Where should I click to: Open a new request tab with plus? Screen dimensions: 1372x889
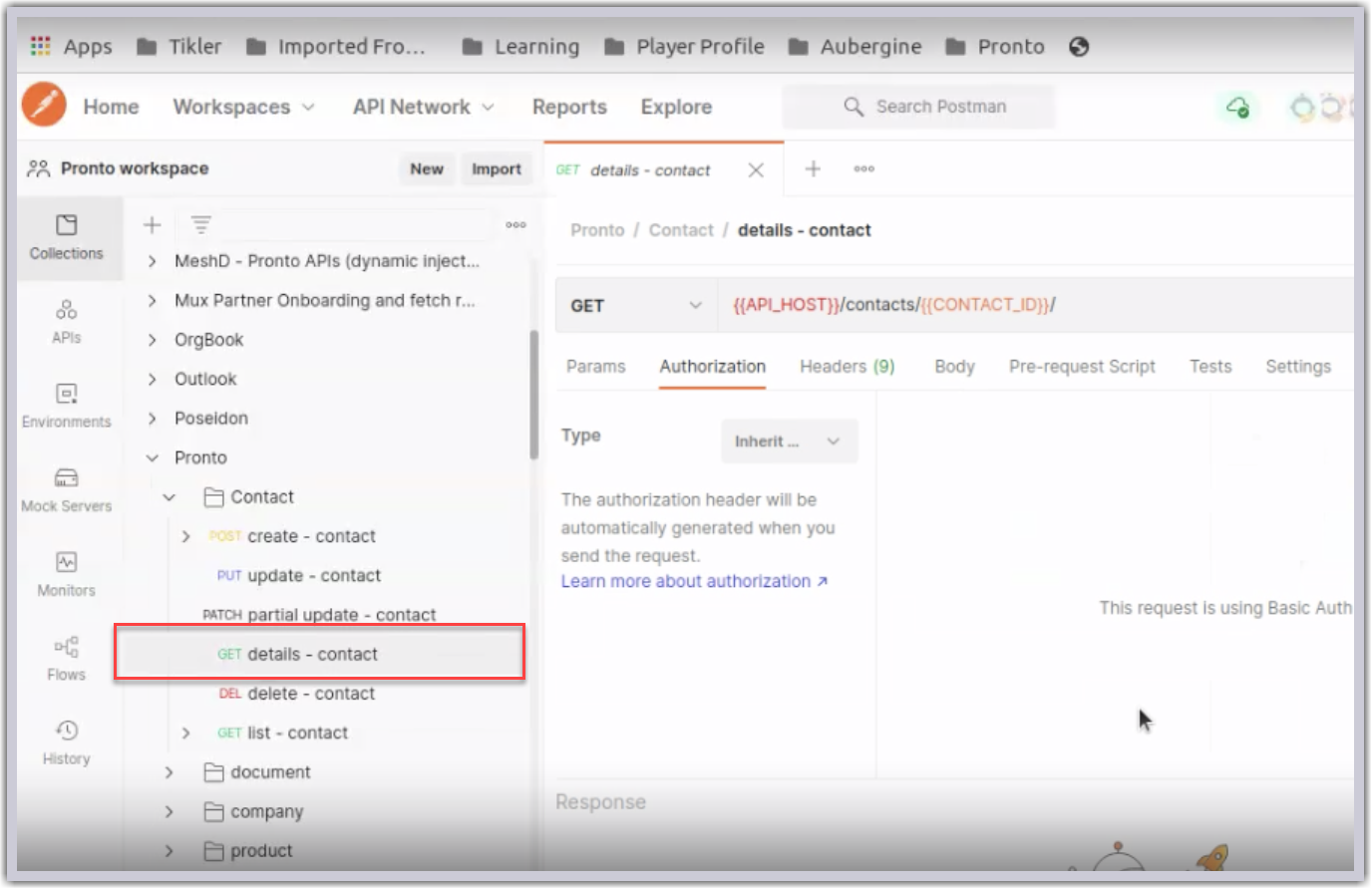point(813,169)
